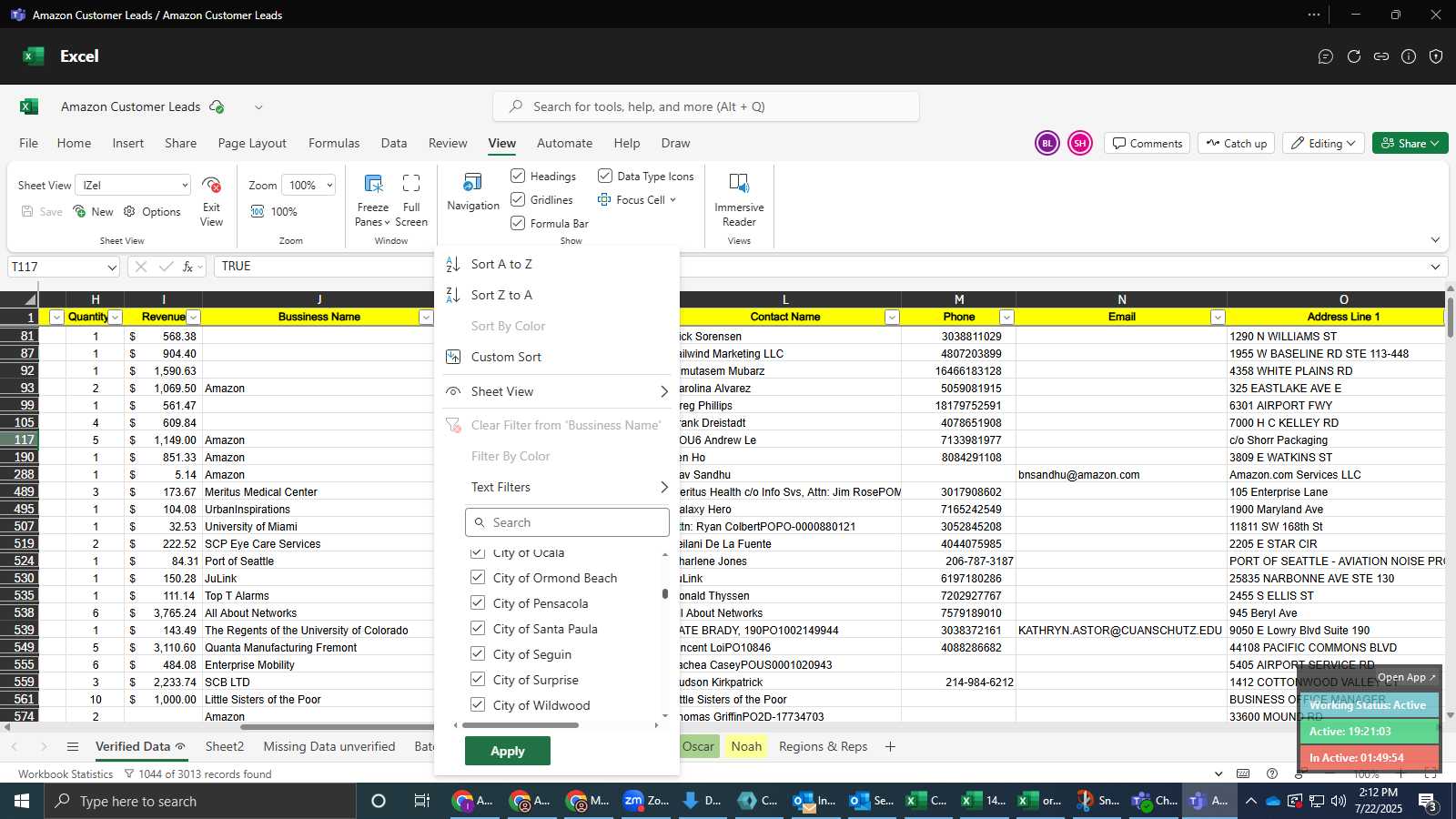Open Zoom app in taskbar
1456x819 pixels.
coord(646,801)
